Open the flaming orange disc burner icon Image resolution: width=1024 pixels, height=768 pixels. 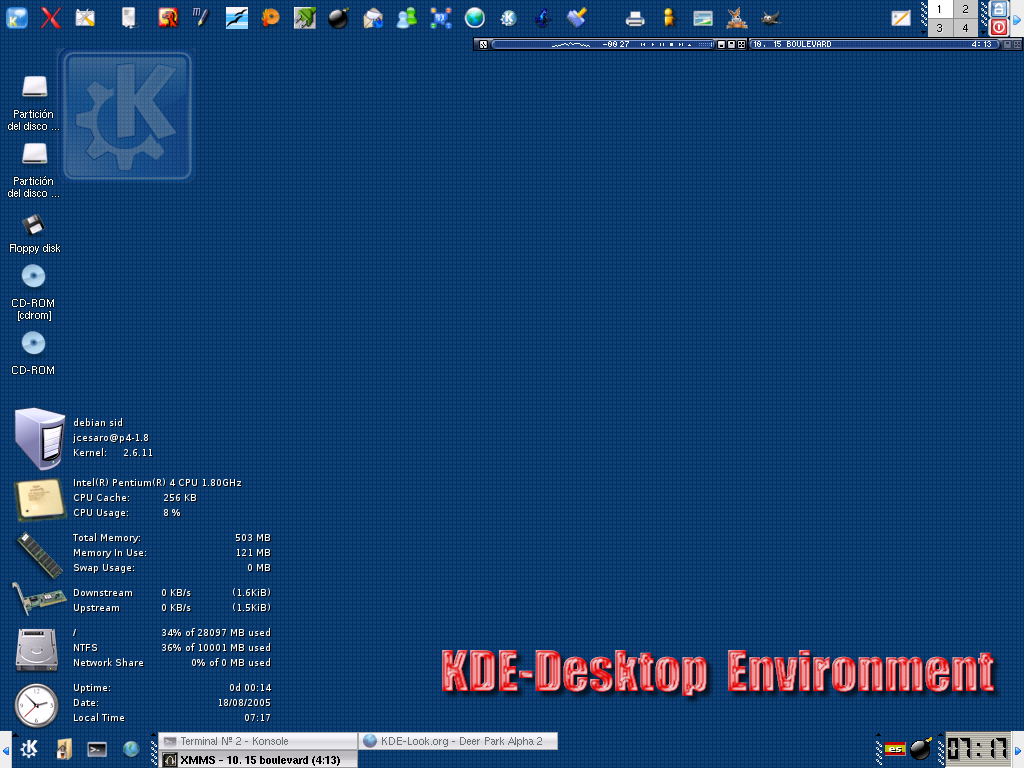270,18
